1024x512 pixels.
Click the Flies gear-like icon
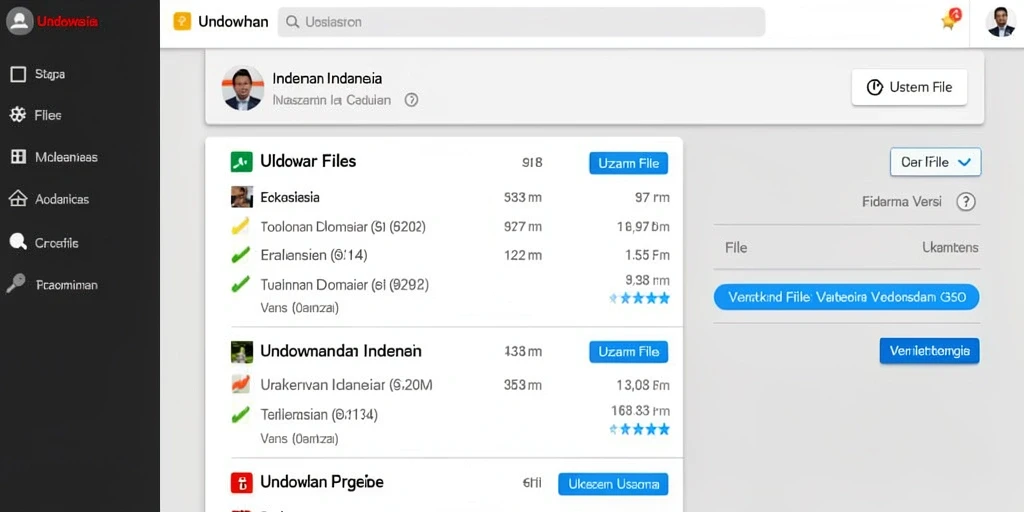coord(18,115)
